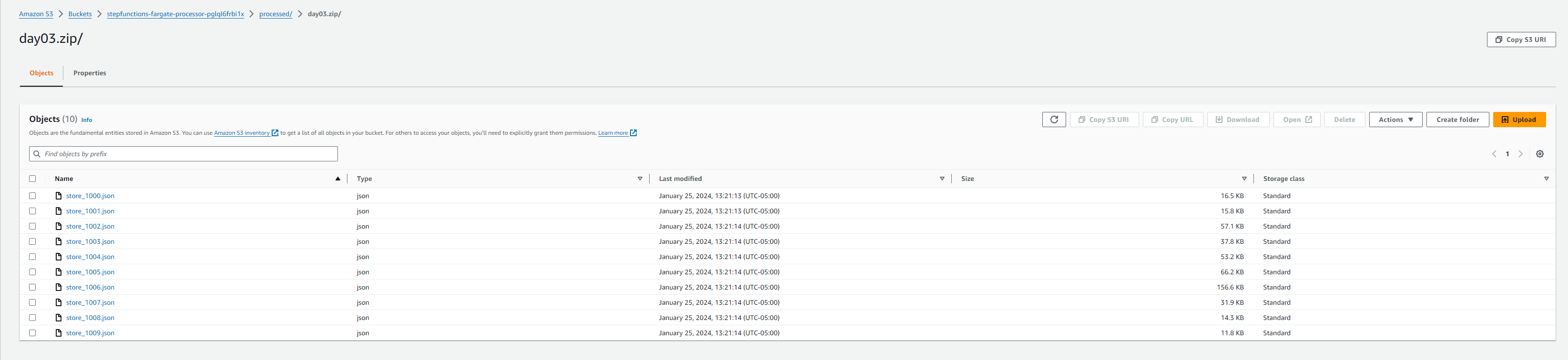This screenshot has height=360, width=1568.
Task: Sort by Last modified column arrow
Action: (x=942, y=179)
